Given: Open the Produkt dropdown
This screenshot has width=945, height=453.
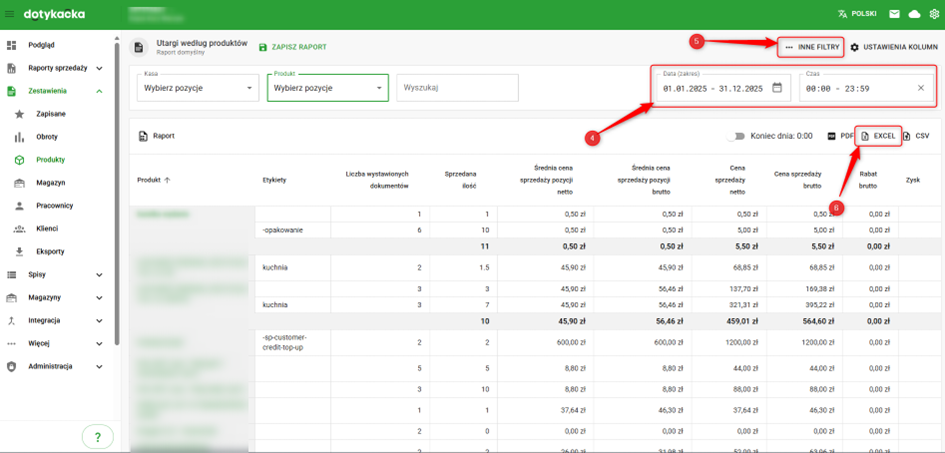Looking at the screenshot, I should pos(327,88).
